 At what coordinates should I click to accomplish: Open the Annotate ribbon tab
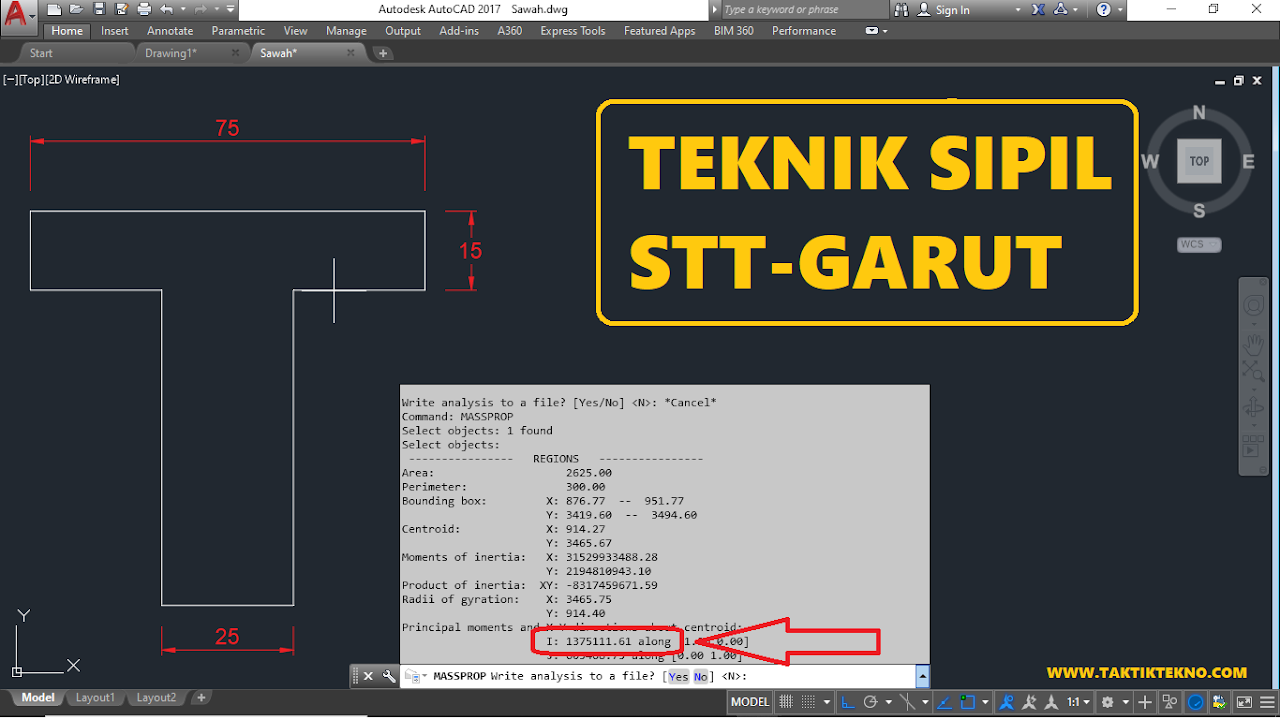tap(170, 31)
